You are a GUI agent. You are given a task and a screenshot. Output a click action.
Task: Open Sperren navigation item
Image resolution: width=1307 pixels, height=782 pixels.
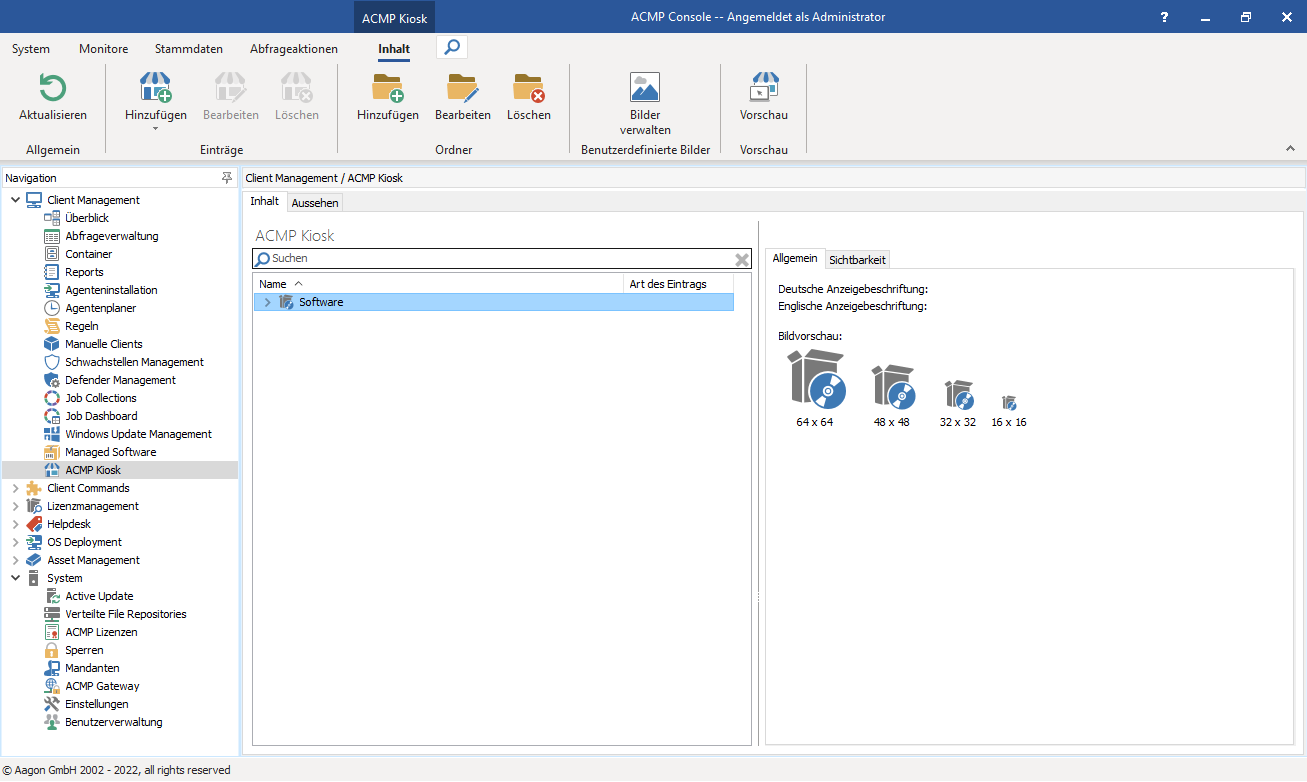84,650
